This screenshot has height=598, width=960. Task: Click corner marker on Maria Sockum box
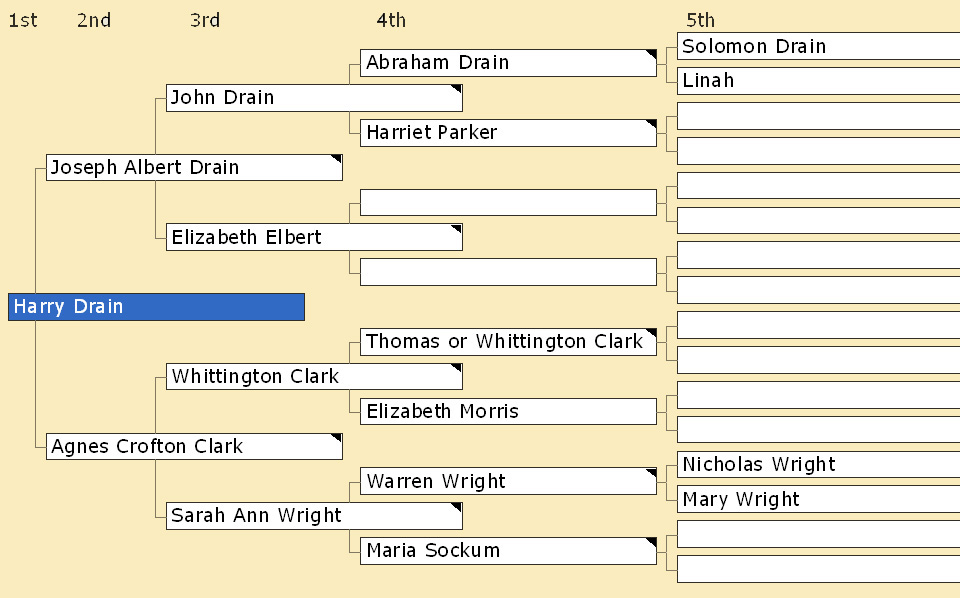tap(651, 543)
